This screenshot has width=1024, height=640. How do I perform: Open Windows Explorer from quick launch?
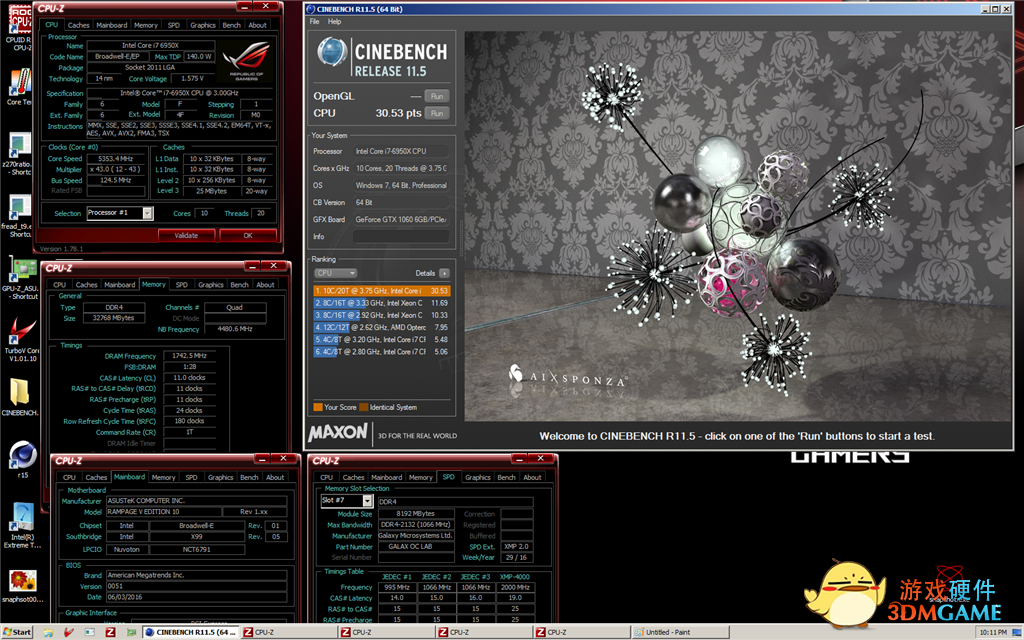pos(48,632)
